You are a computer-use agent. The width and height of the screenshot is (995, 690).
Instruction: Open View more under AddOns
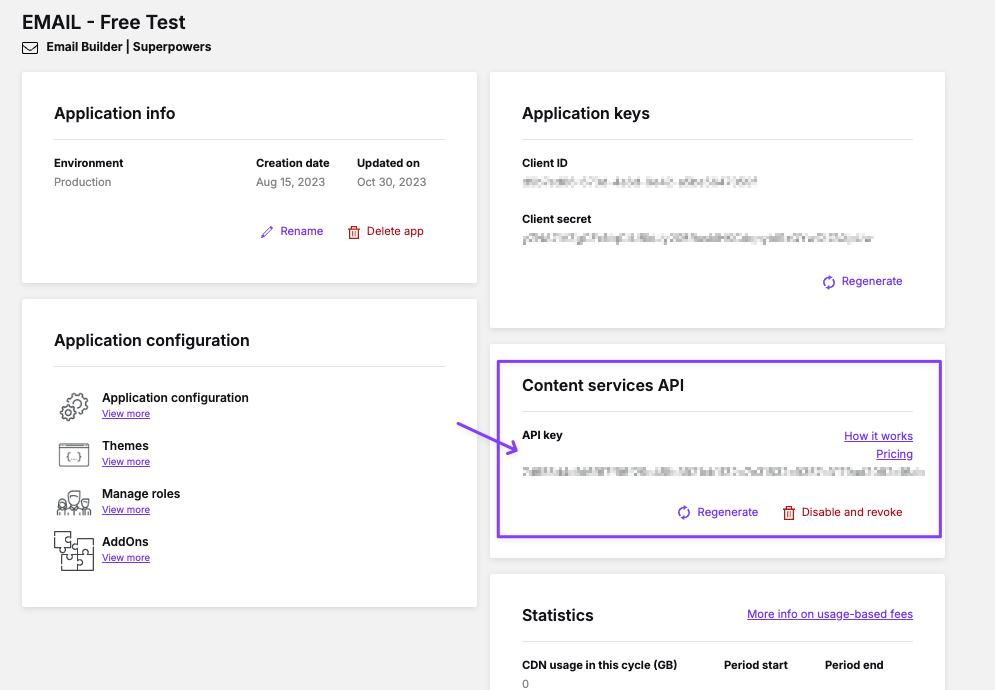(126, 558)
